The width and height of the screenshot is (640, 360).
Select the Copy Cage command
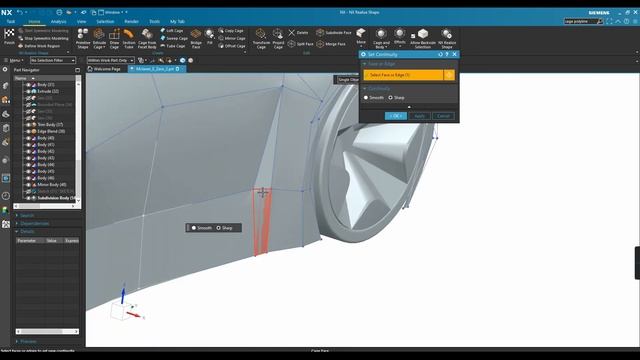tap(231, 31)
